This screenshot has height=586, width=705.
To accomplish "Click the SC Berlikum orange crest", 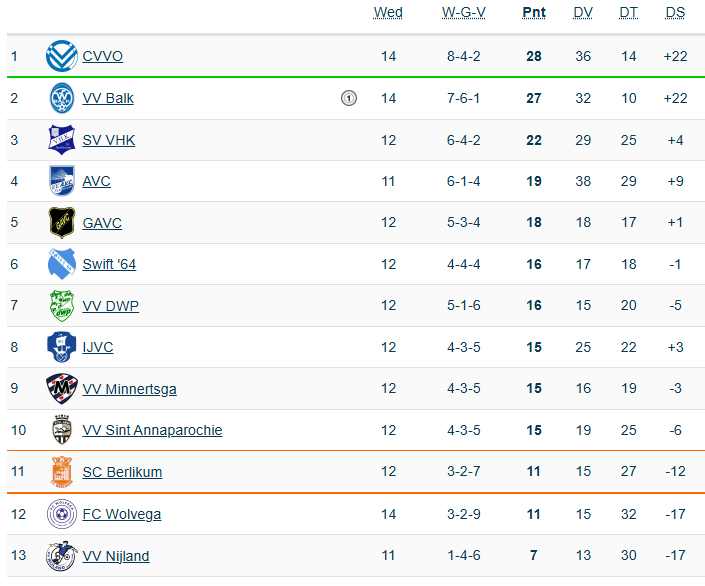I will (62, 472).
